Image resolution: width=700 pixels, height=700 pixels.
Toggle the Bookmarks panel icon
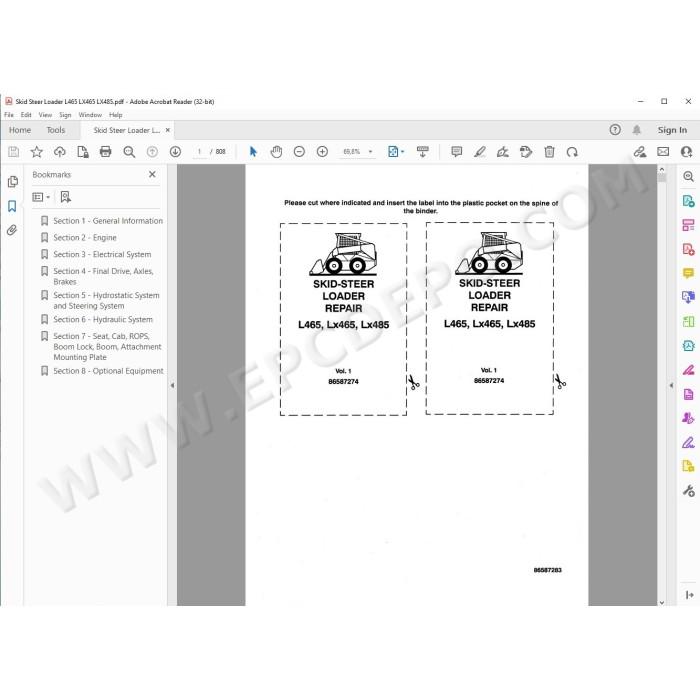12,206
